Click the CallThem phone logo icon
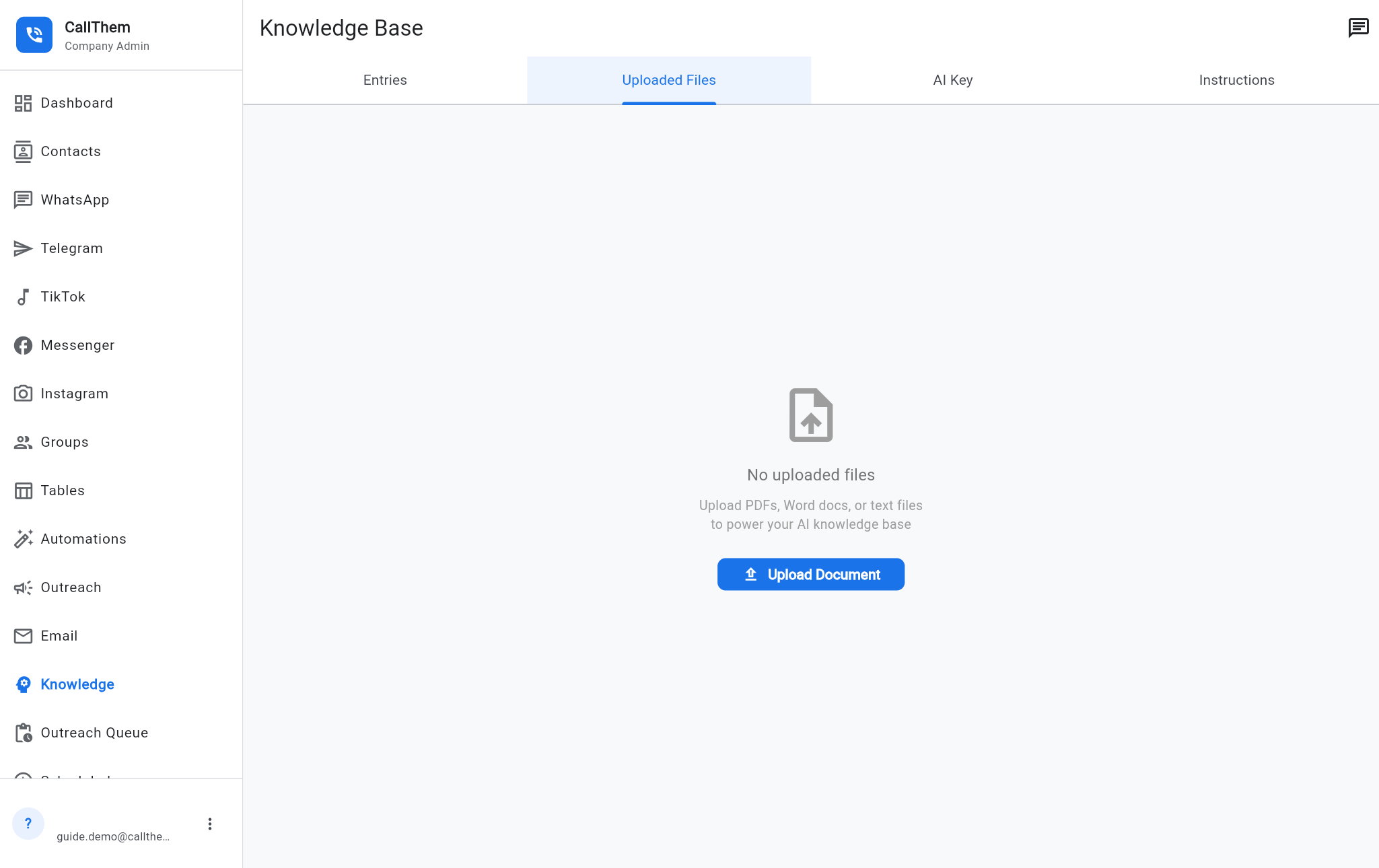This screenshot has height=868, width=1379. [34, 35]
